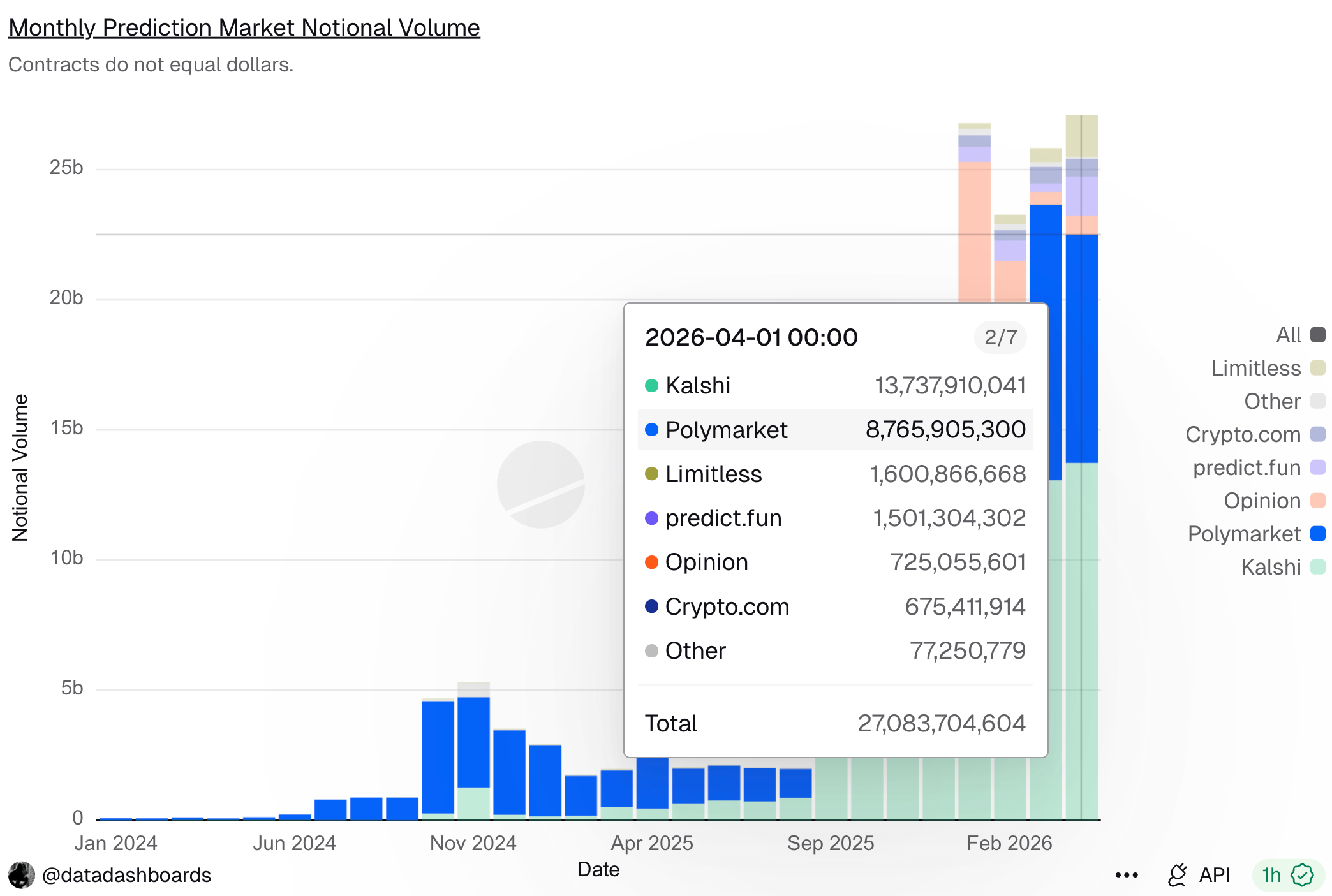This screenshot has height=896, width=1332.
Task: Hide the Opinion series via the legend
Action: tap(1261, 501)
